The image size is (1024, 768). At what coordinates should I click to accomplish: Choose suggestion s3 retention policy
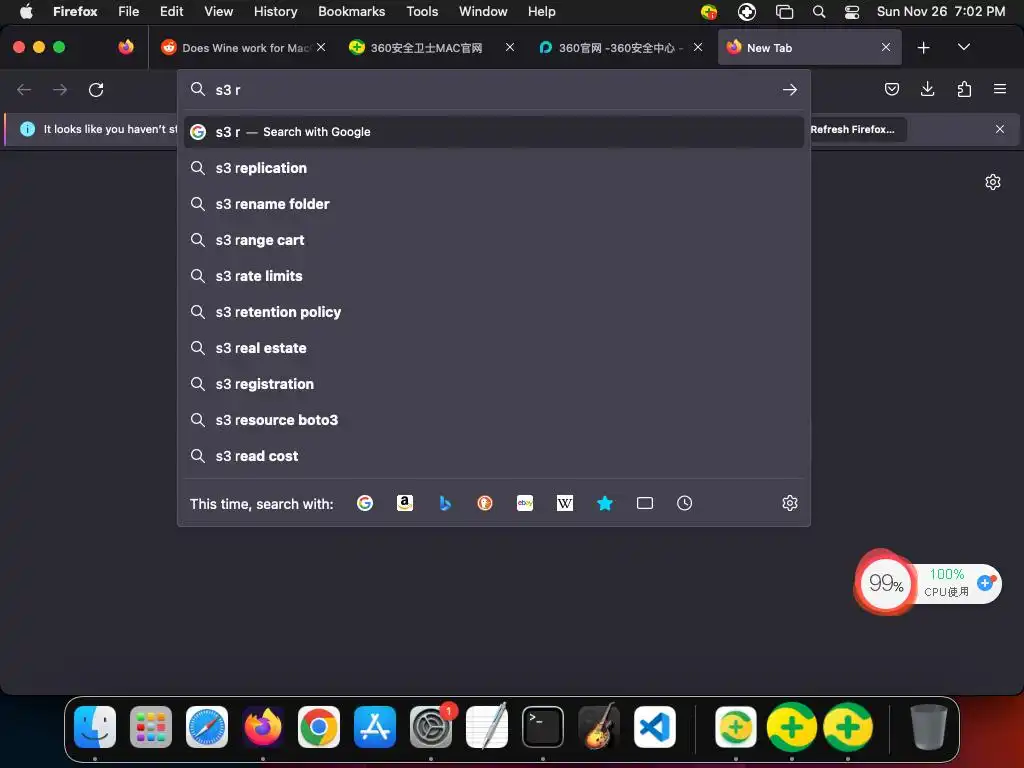point(494,312)
